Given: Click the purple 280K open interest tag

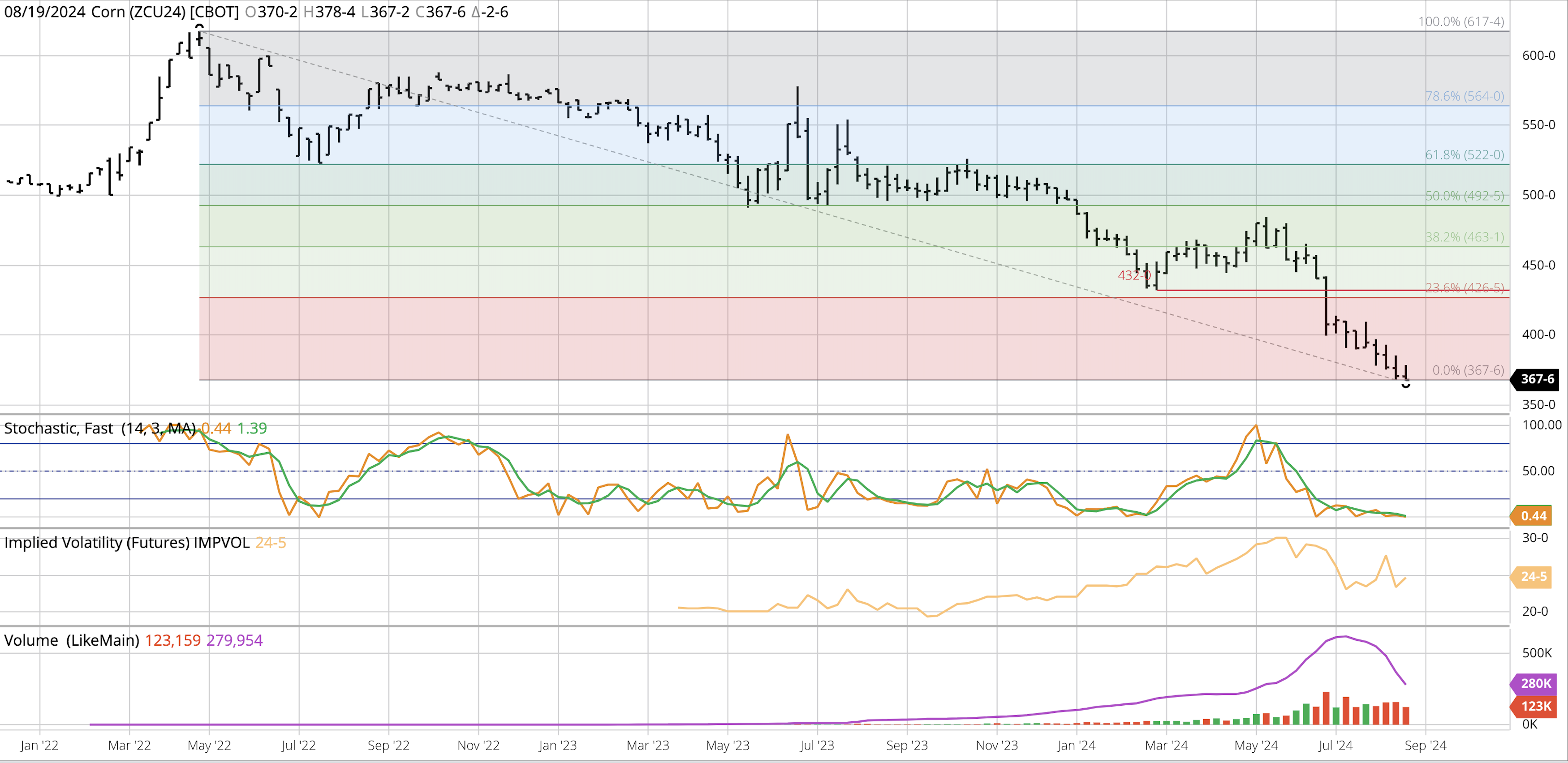Looking at the screenshot, I should [1534, 683].
